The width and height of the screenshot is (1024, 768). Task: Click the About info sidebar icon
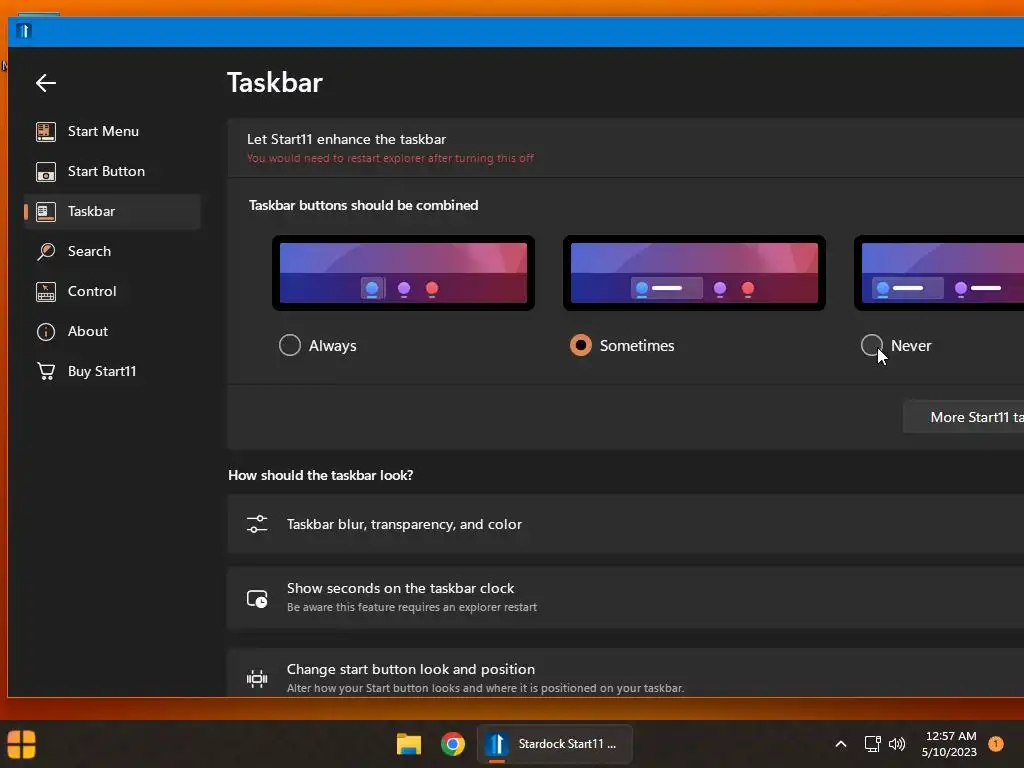click(46, 332)
